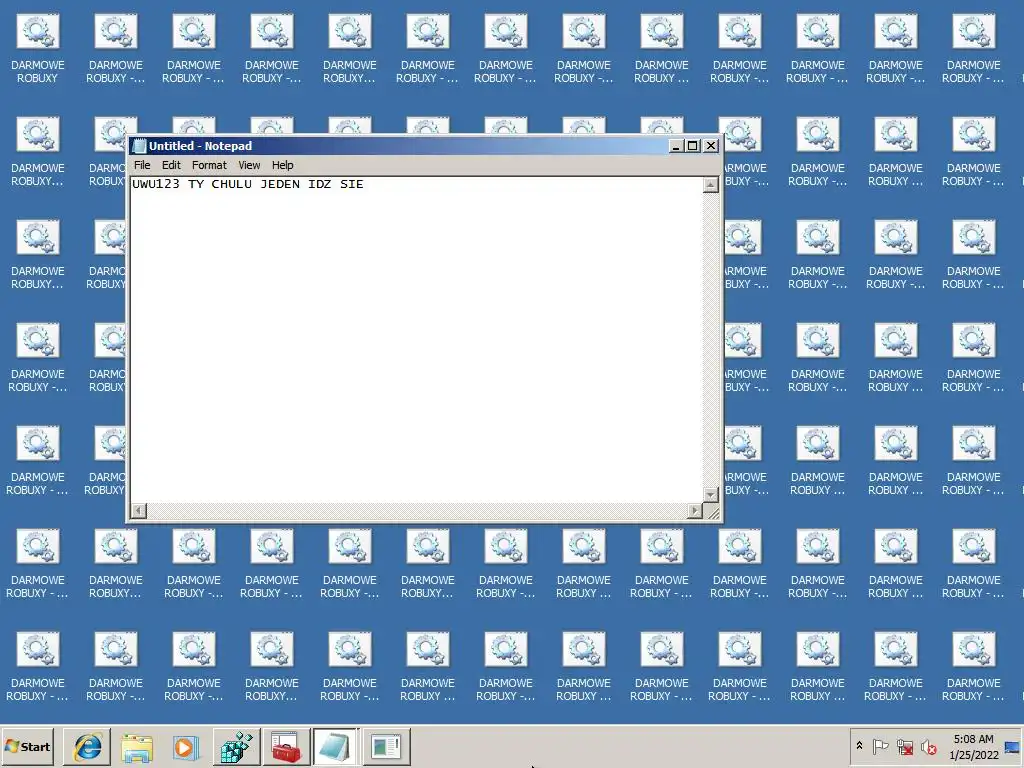1024x768 pixels.
Task: Open the View menu in Notepad
Action: coord(249,165)
